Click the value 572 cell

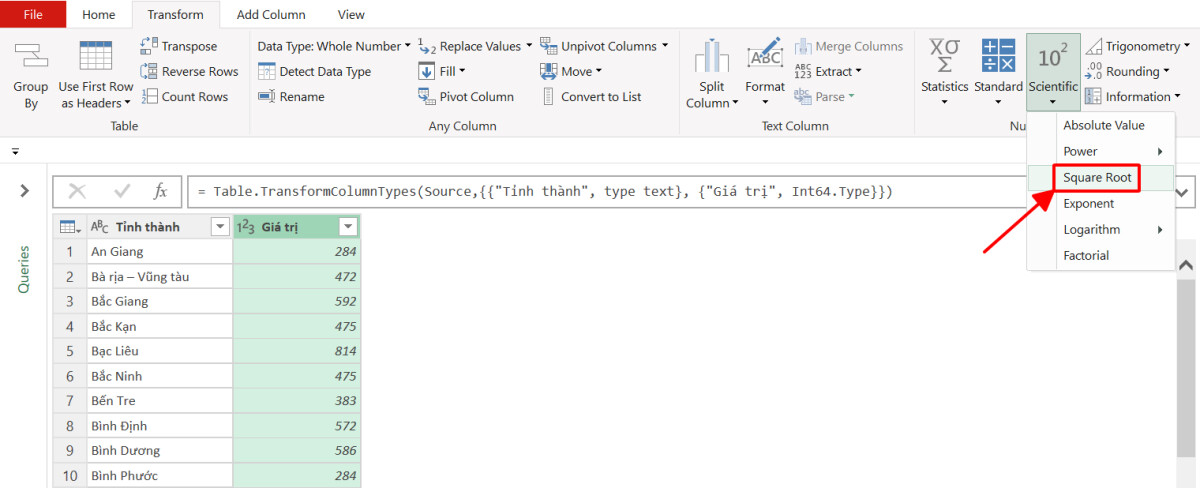tap(296, 425)
